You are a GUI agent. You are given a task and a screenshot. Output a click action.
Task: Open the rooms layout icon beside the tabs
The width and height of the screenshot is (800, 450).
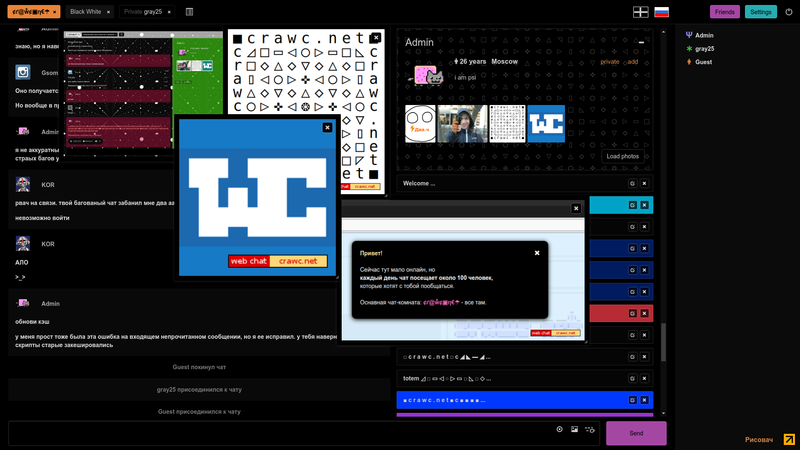tap(189, 12)
